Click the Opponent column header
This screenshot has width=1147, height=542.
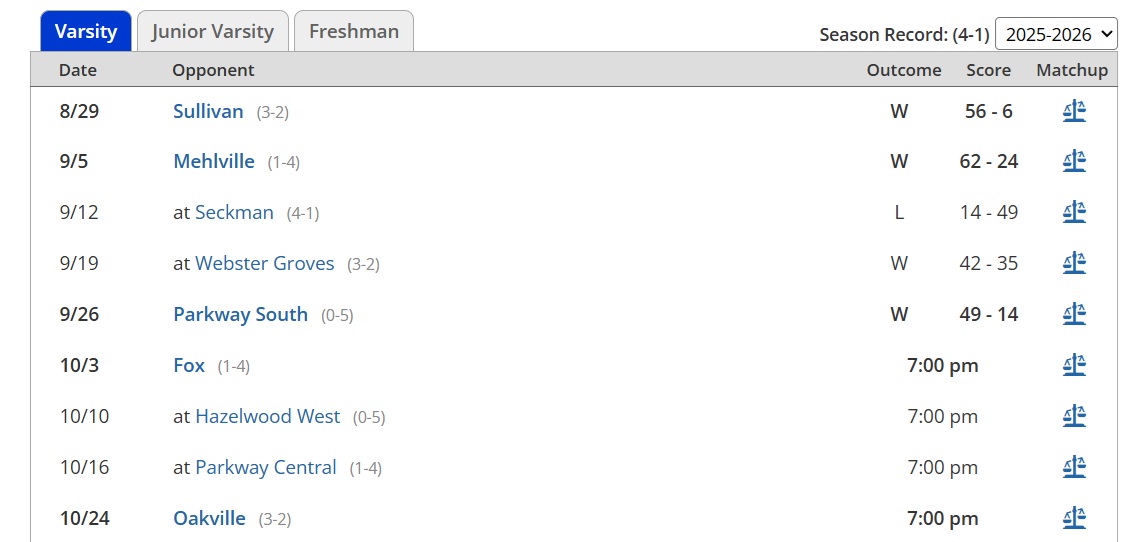pyautogui.click(x=213, y=70)
